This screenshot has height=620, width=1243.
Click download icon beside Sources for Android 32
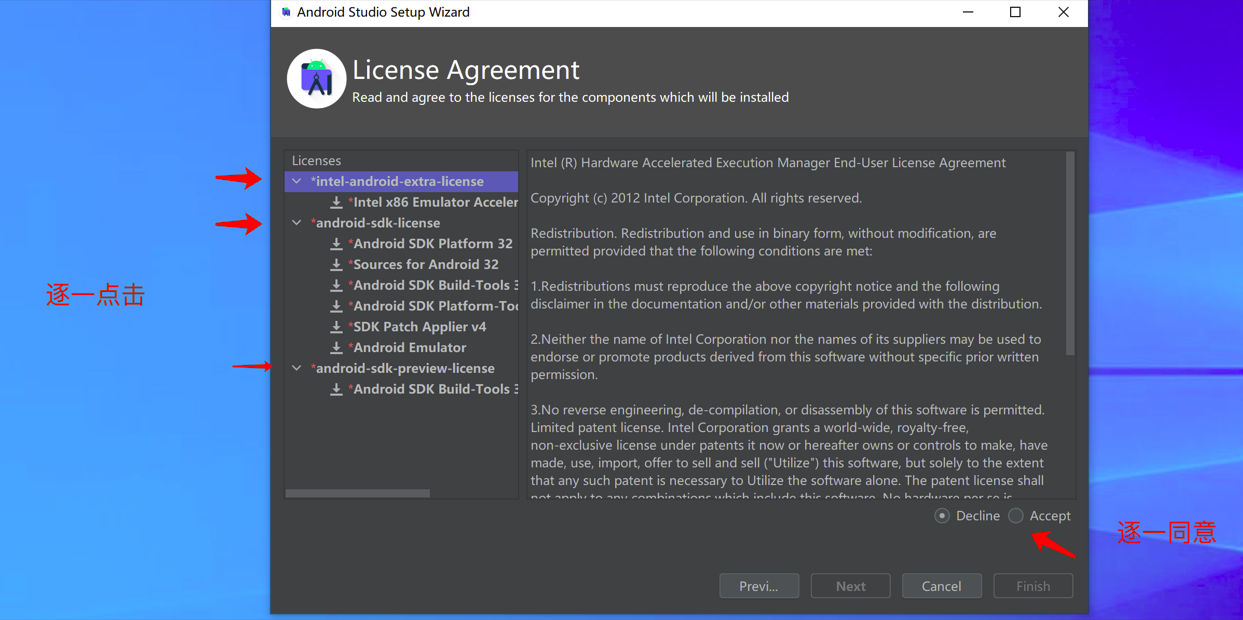[x=336, y=265]
